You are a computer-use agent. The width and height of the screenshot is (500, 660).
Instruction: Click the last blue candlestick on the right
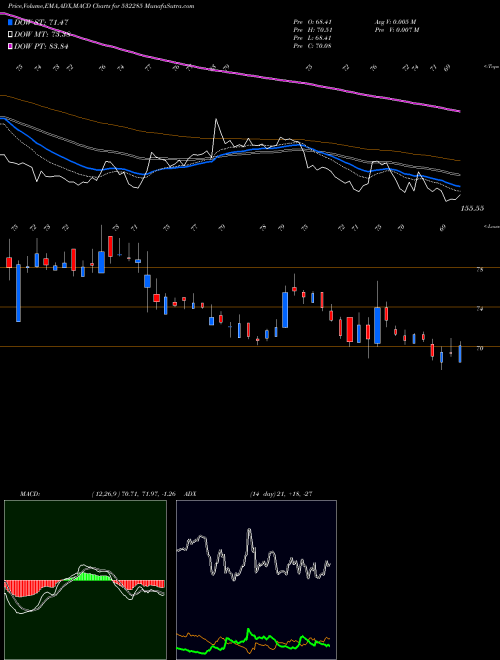[460, 354]
